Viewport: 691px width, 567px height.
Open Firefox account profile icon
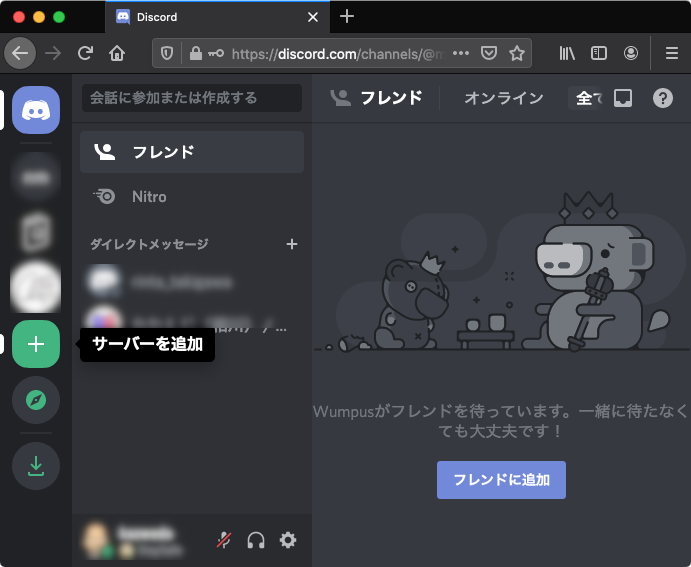(x=631, y=53)
